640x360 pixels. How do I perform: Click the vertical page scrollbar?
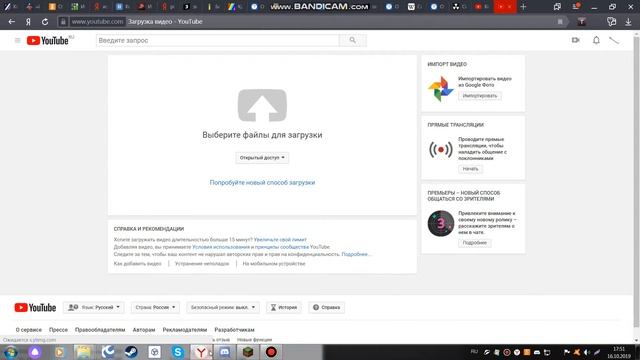click(636, 182)
